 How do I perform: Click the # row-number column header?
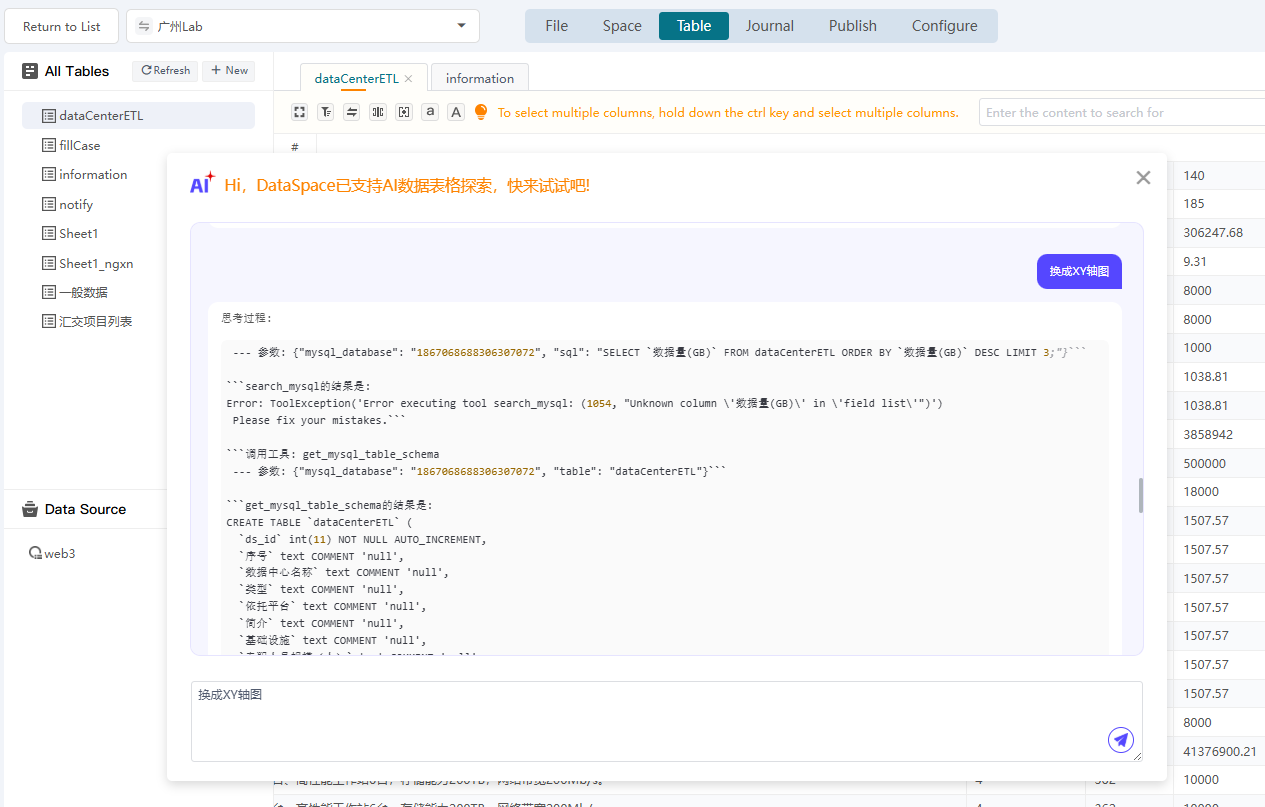coord(295,147)
